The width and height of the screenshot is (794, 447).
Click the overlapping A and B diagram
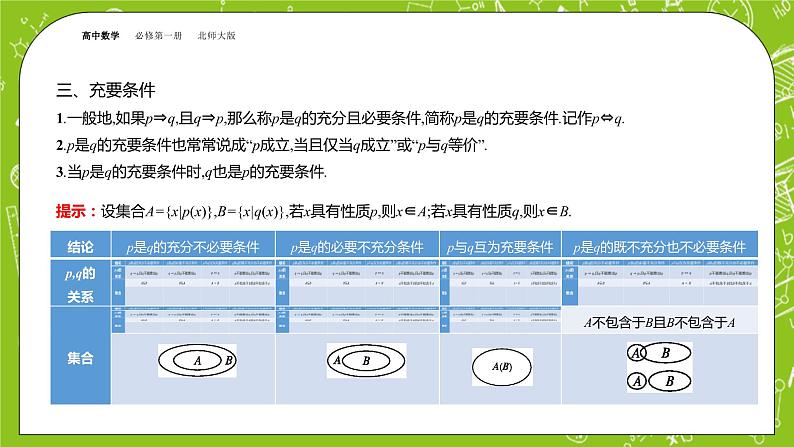pos(659,352)
